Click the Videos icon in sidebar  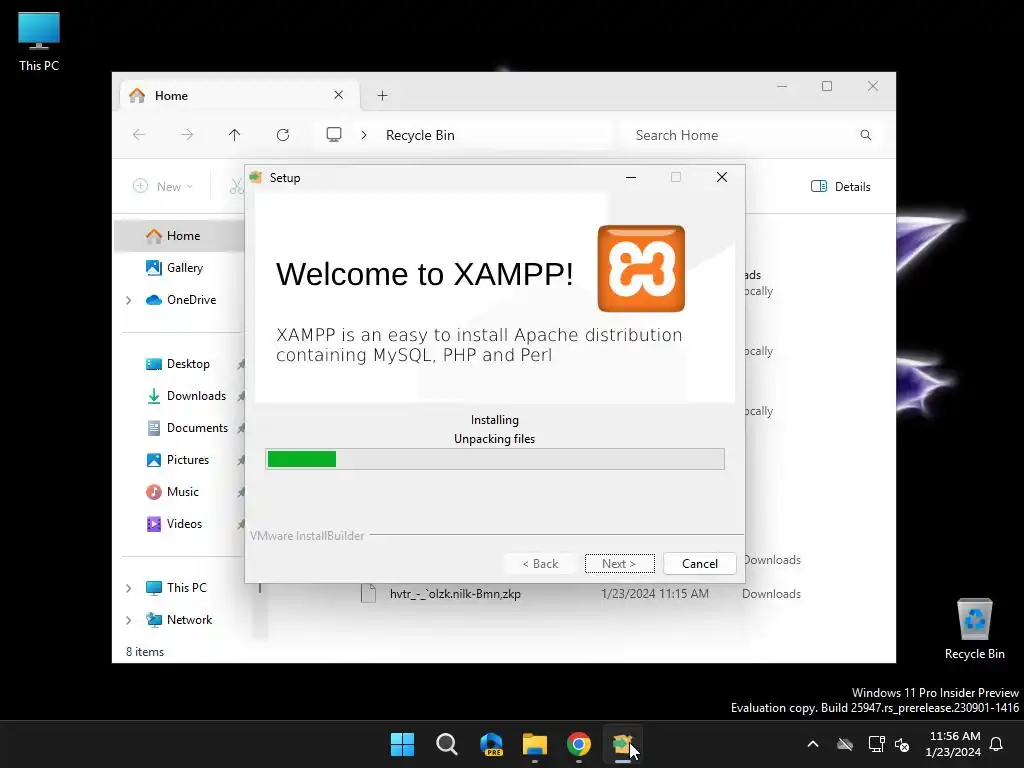tap(153, 524)
